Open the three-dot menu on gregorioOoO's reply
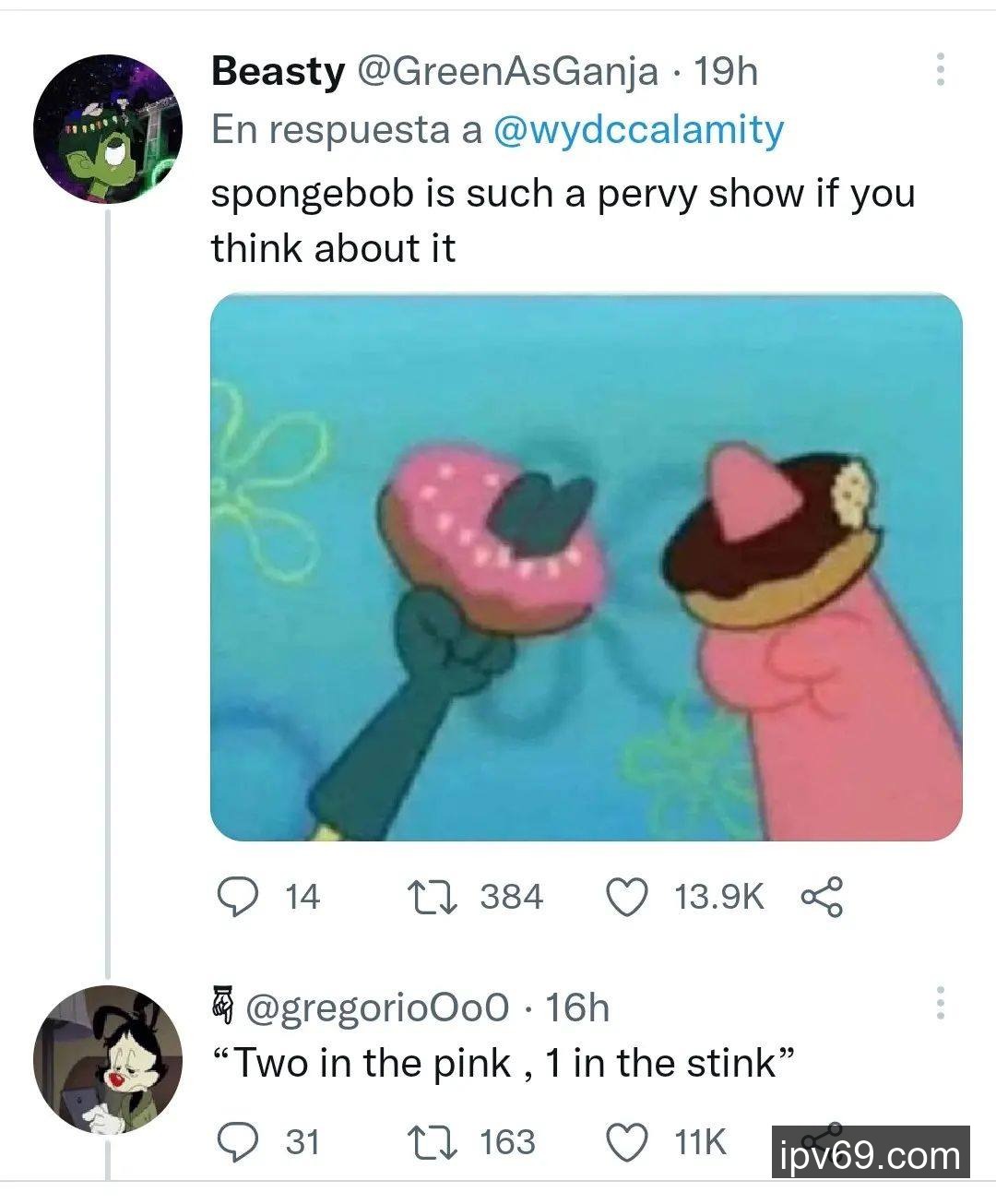The width and height of the screenshot is (996, 1204). pos(940,1003)
